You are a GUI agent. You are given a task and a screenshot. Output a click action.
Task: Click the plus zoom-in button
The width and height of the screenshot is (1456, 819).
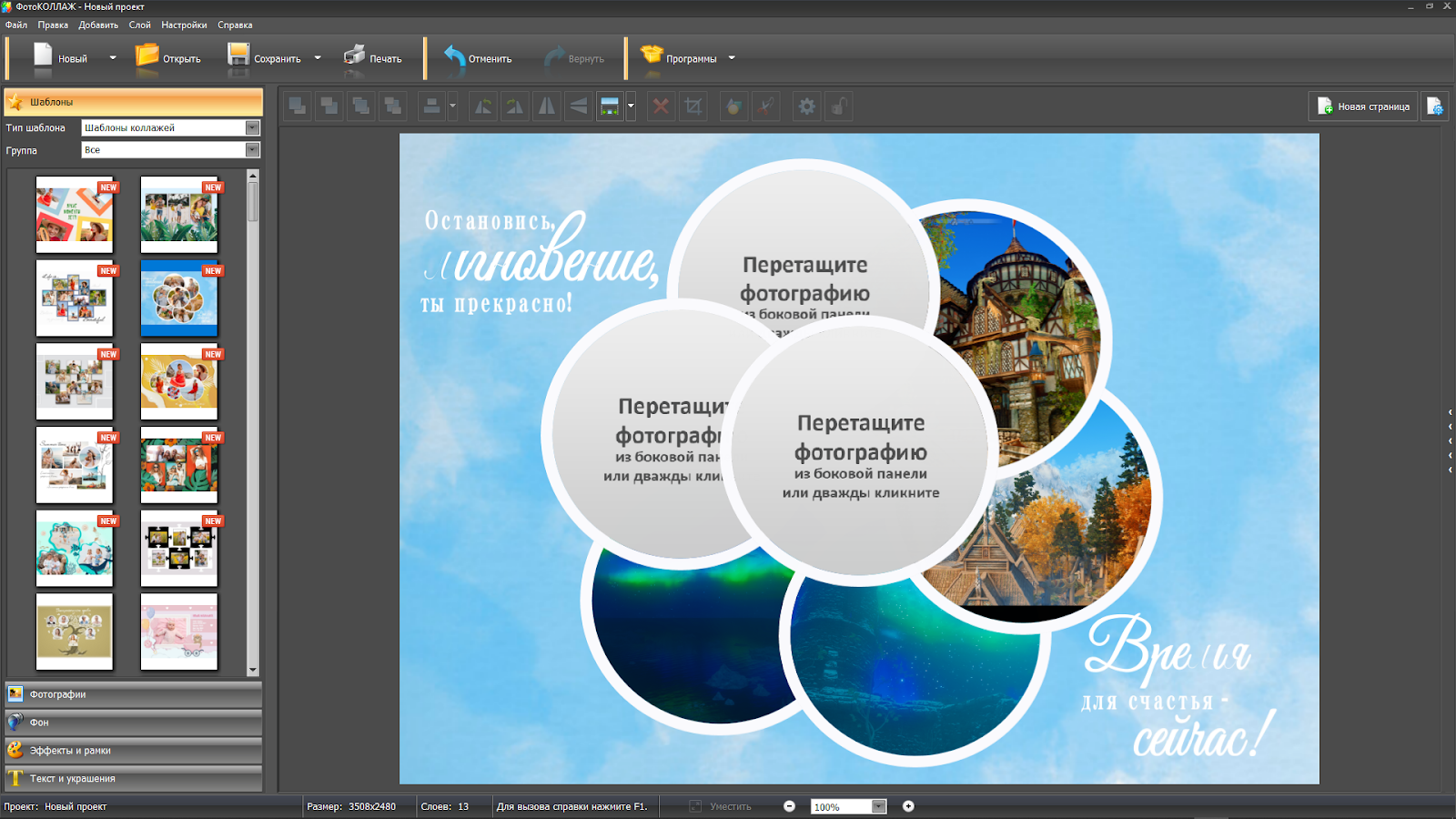908,806
